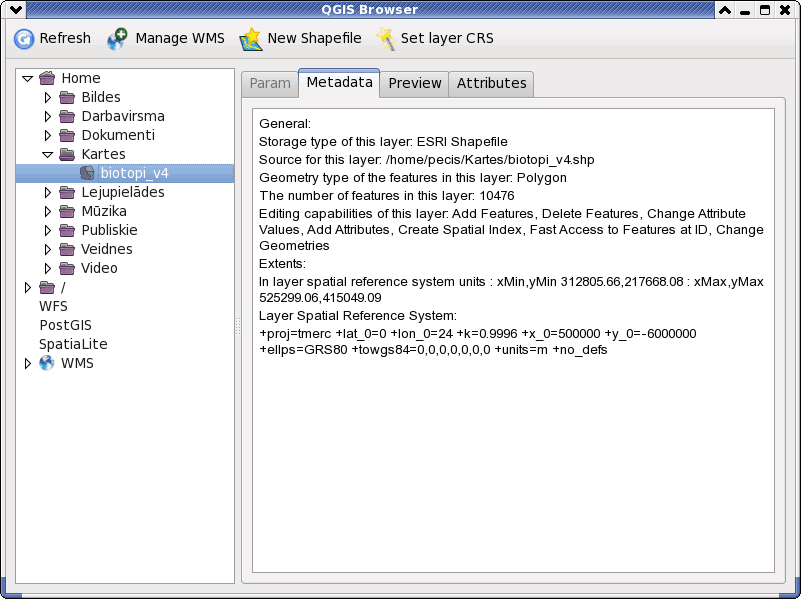This screenshot has width=801, height=599.
Task: Collapse the Home tree node
Action: (28, 79)
